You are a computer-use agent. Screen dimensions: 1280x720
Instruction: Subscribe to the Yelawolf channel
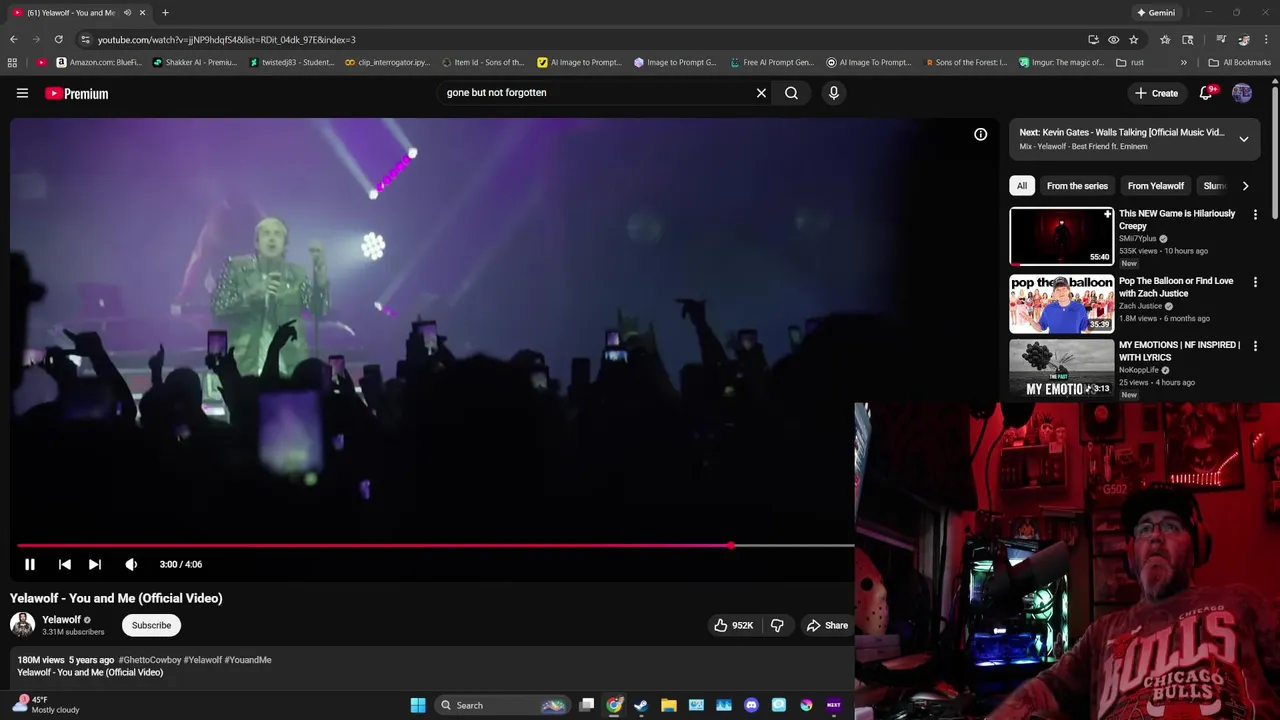[x=151, y=625]
